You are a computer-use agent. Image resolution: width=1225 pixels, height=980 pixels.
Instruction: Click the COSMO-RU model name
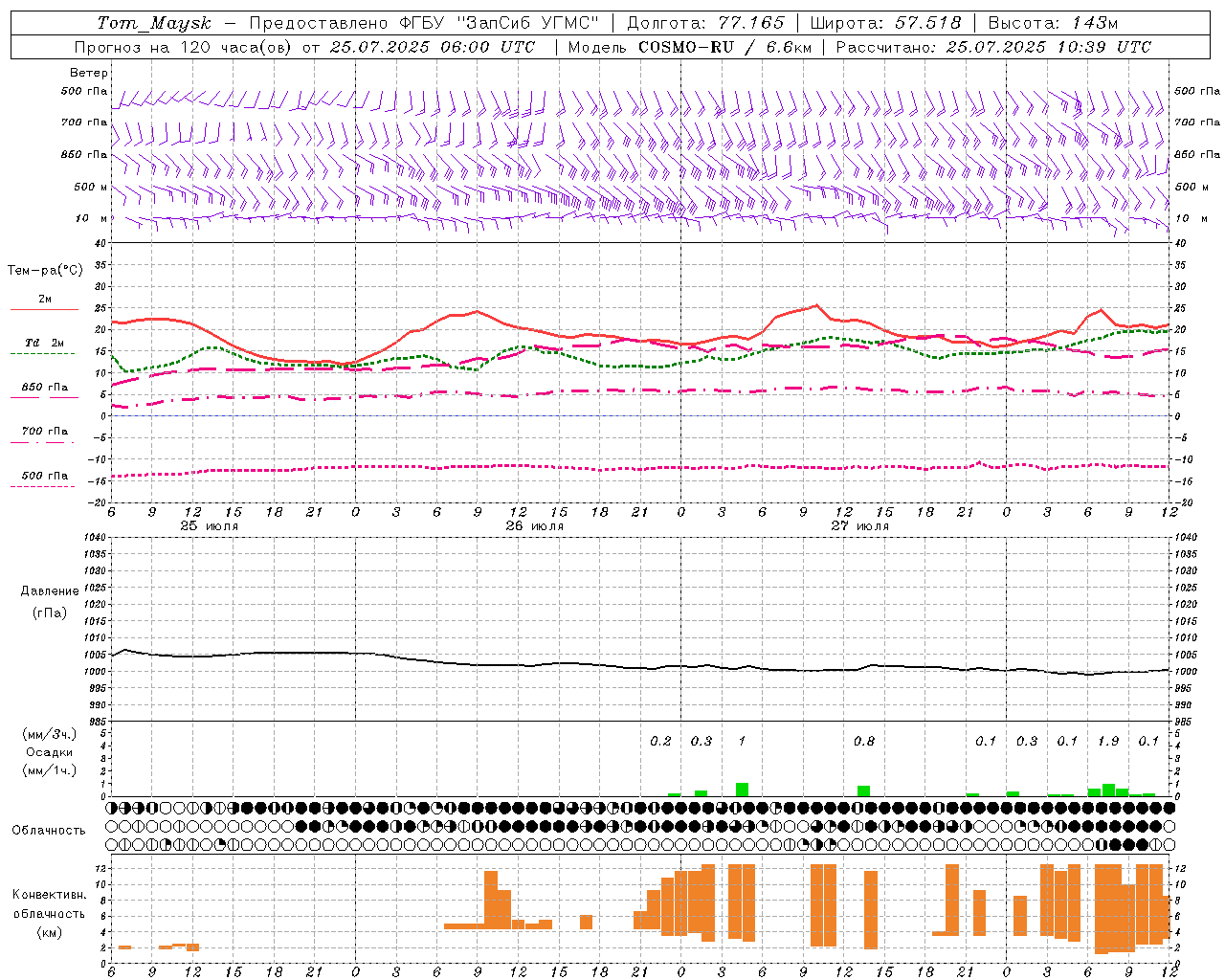click(687, 47)
